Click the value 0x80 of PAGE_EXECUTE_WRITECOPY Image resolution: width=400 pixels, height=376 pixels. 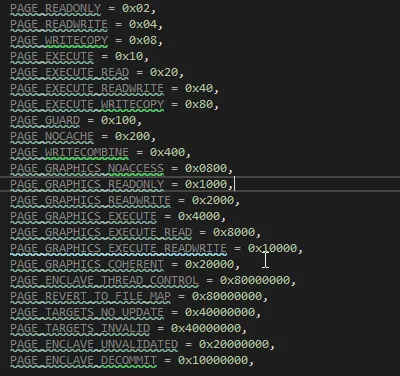click(x=199, y=104)
